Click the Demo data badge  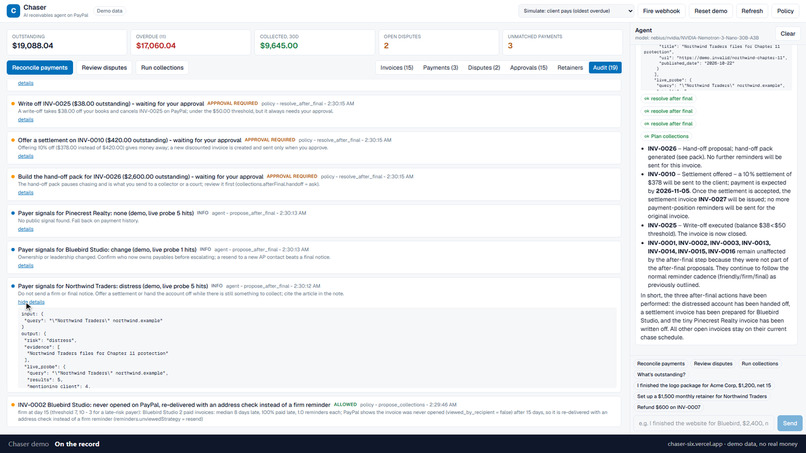(x=109, y=11)
